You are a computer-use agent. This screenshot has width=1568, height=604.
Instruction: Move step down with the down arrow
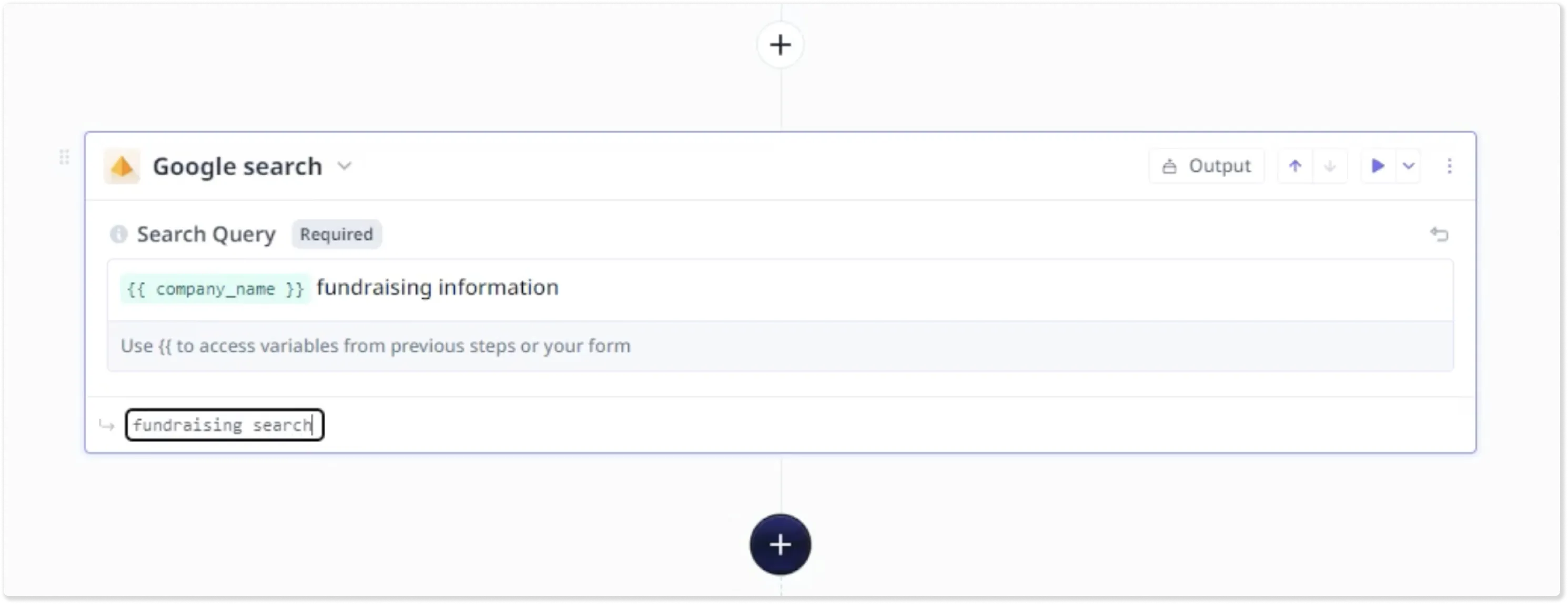tap(1330, 166)
